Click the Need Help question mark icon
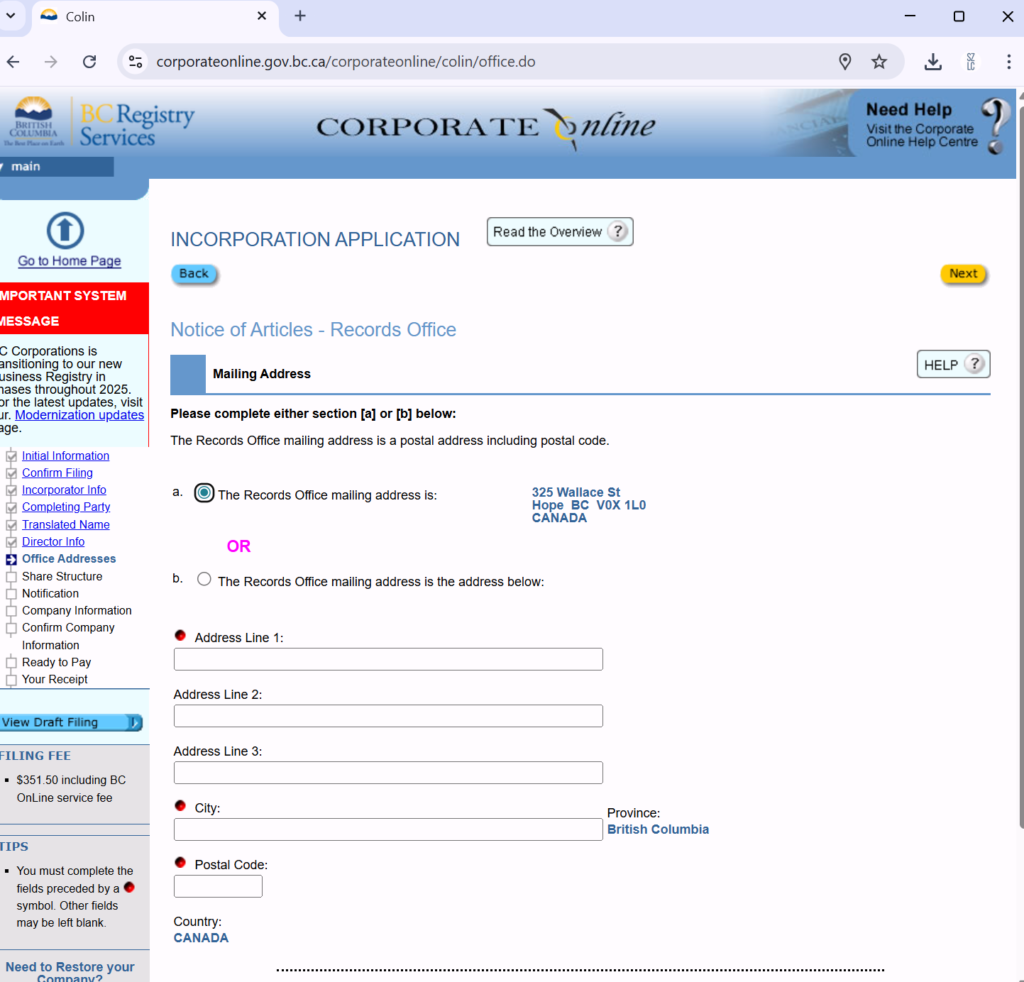1024x982 pixels. (x=993, y=125)
